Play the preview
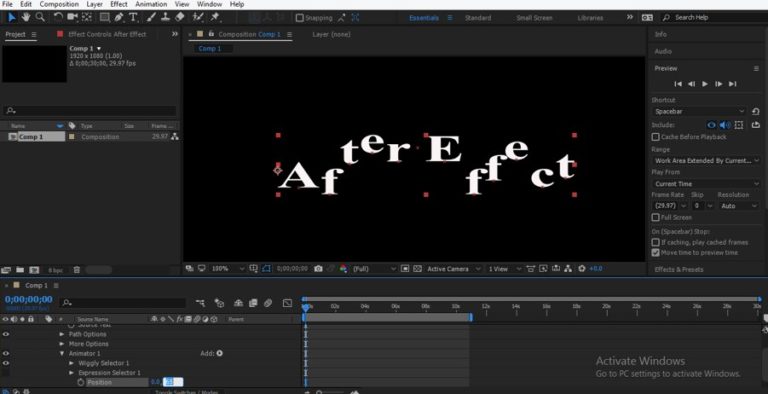 (705, 84)
